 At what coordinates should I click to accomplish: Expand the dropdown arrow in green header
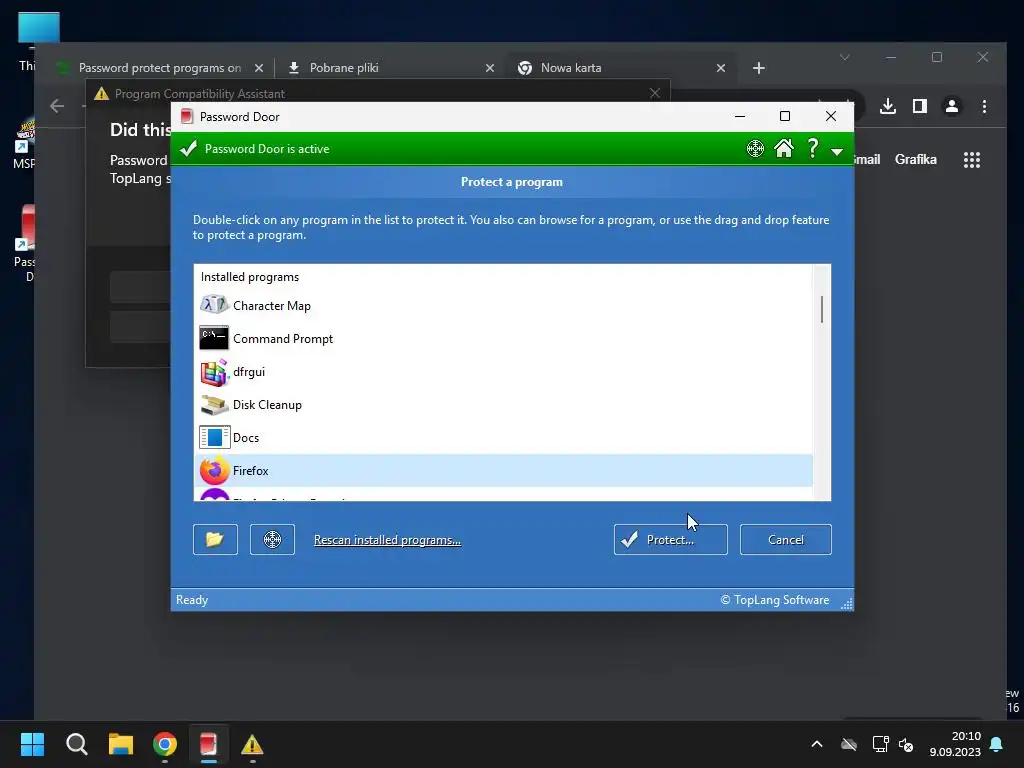pos(837,152)
